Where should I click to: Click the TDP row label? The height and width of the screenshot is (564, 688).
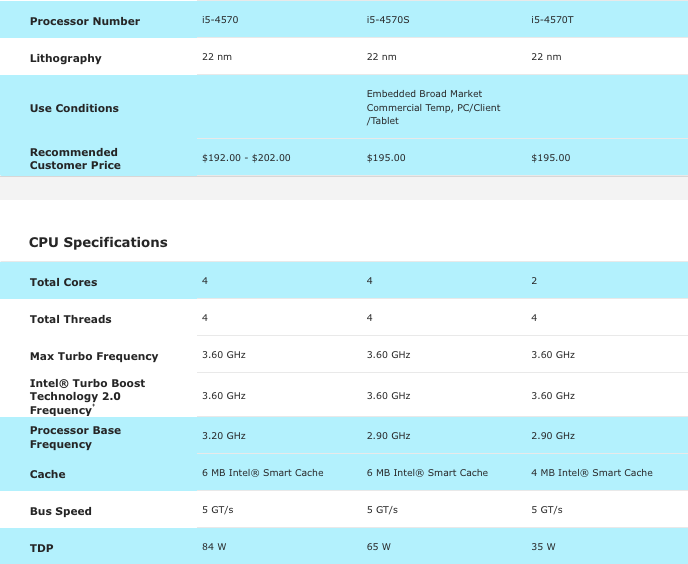[x=42, y=548]
